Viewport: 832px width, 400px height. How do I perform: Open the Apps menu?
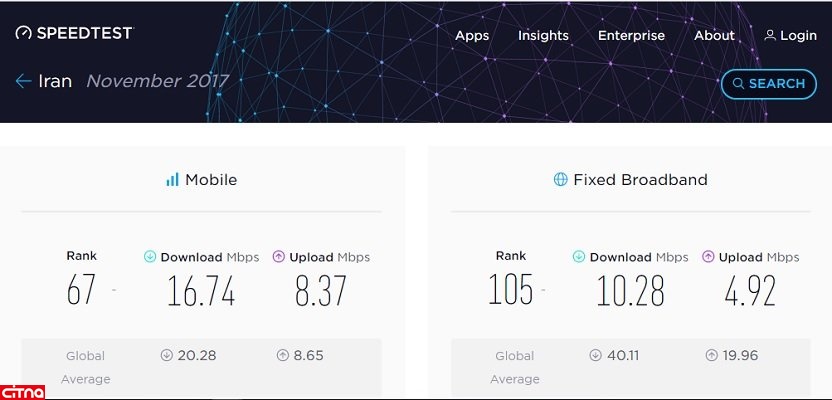tap(472, 35)
